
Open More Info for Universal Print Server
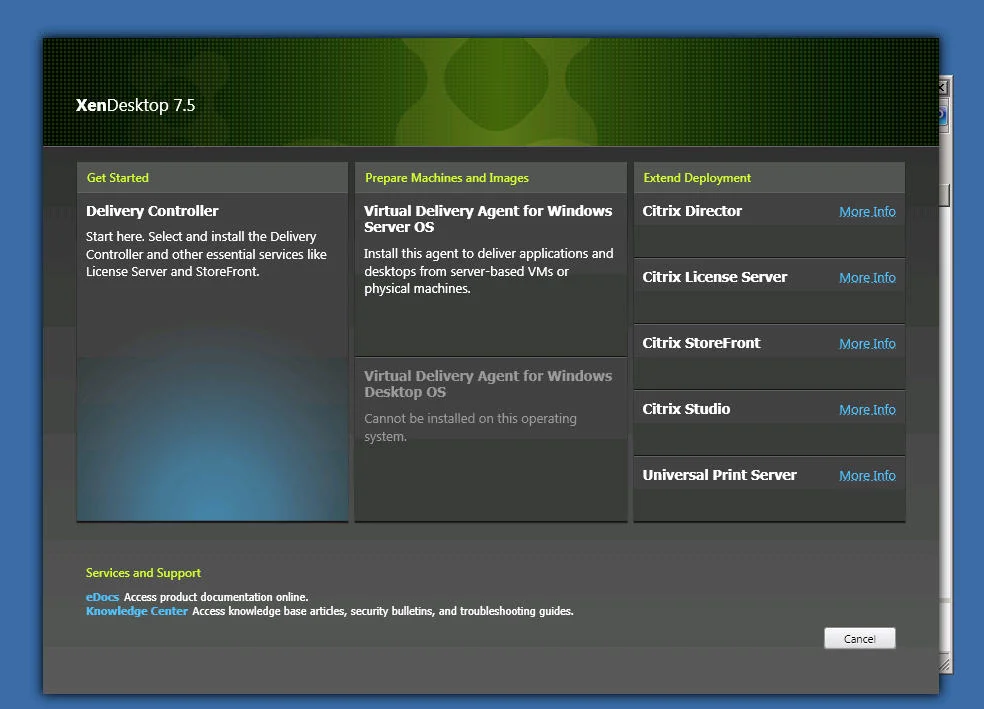point(867,476)
